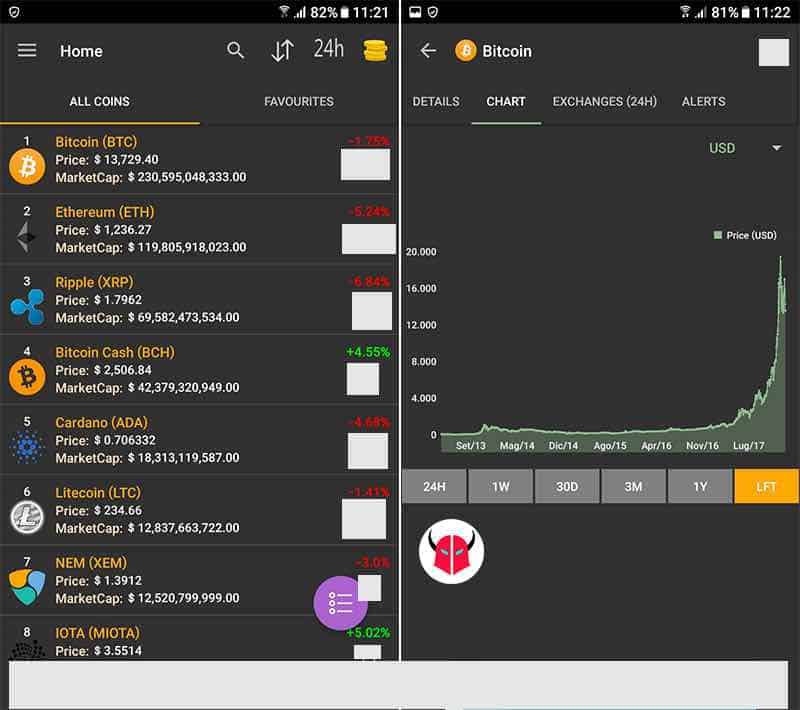Image resolution: width=800 pixels, height=710 pixels.
Task: Tap the Ripple blue logo
Action: tap(28, 307)
